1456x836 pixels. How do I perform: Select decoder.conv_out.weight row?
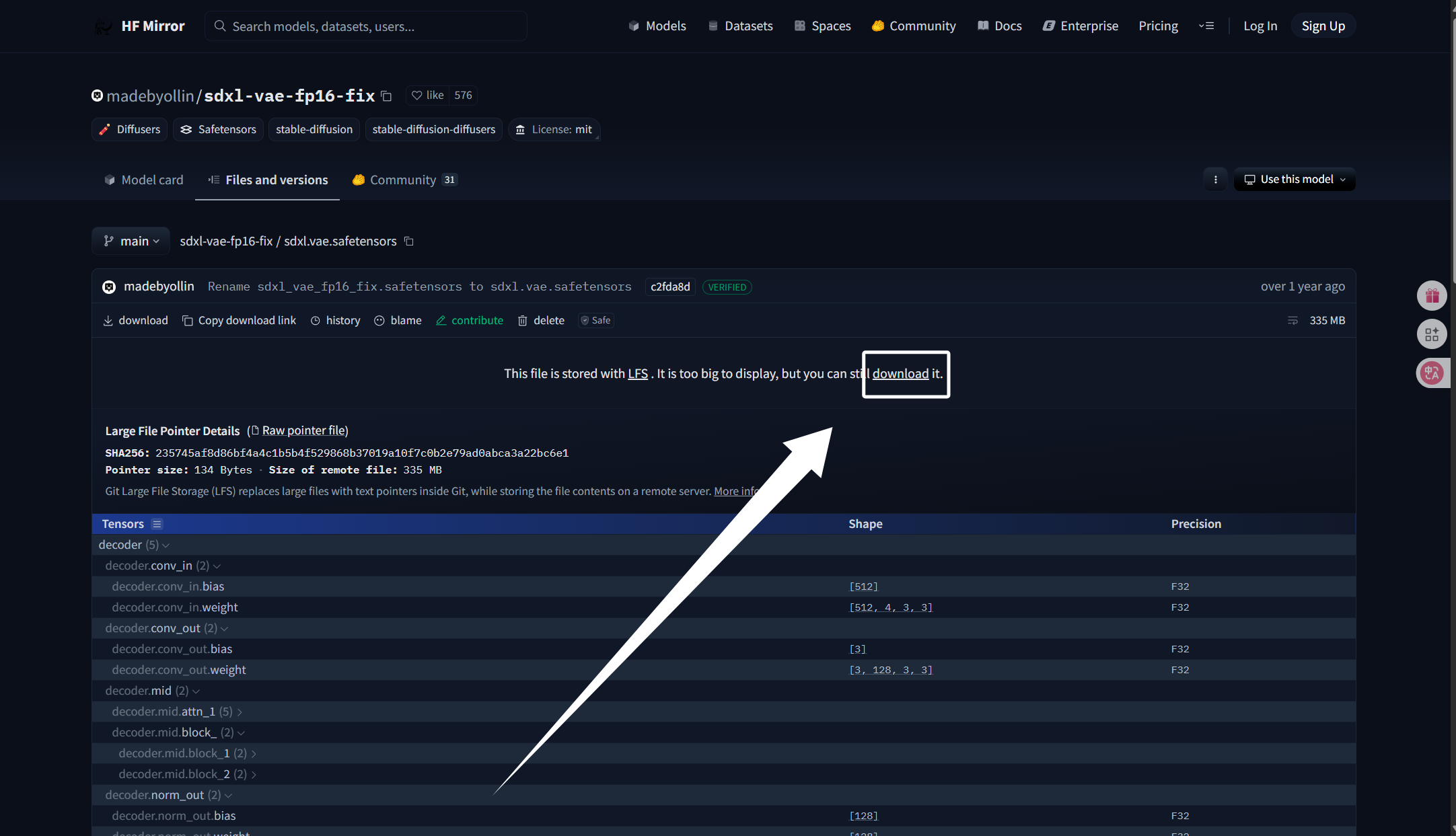723,670
